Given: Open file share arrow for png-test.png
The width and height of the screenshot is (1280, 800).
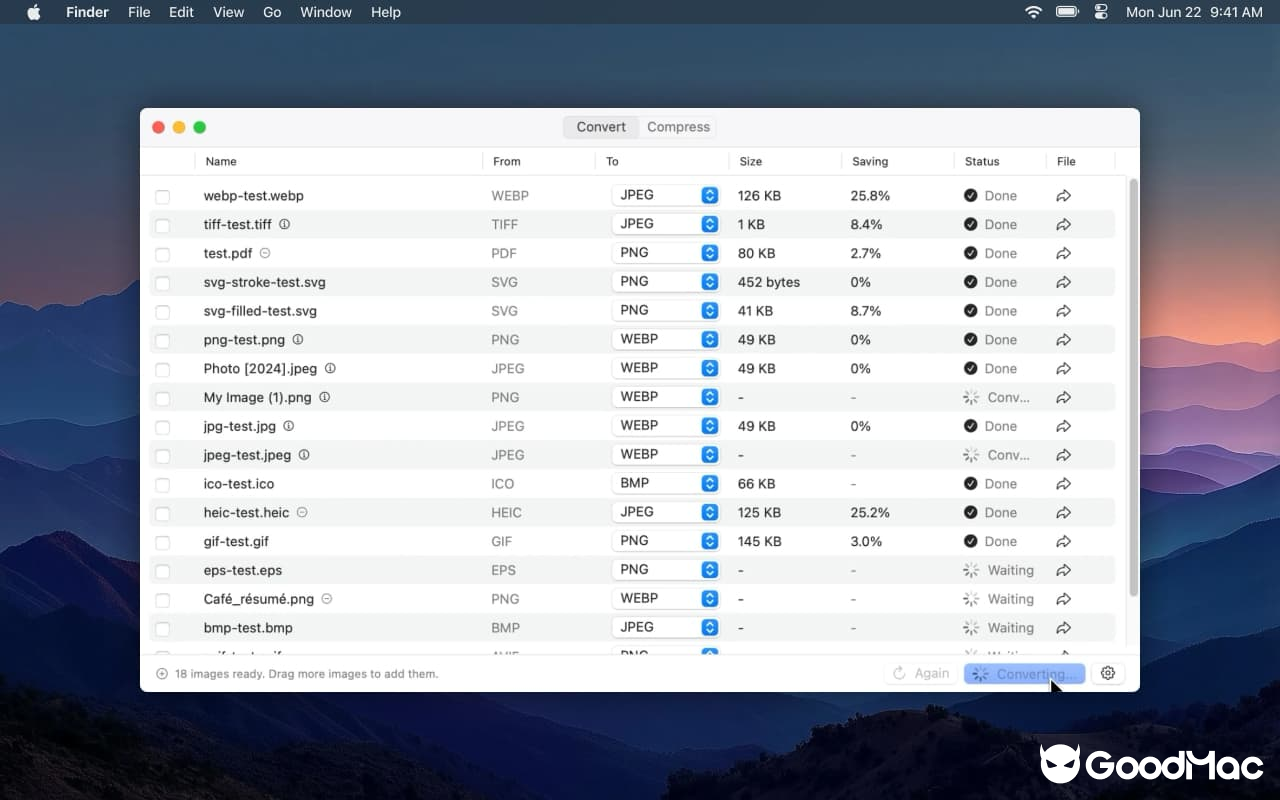Looking at the screenshot, I should pyautogui.click(x=1064, y=340).
